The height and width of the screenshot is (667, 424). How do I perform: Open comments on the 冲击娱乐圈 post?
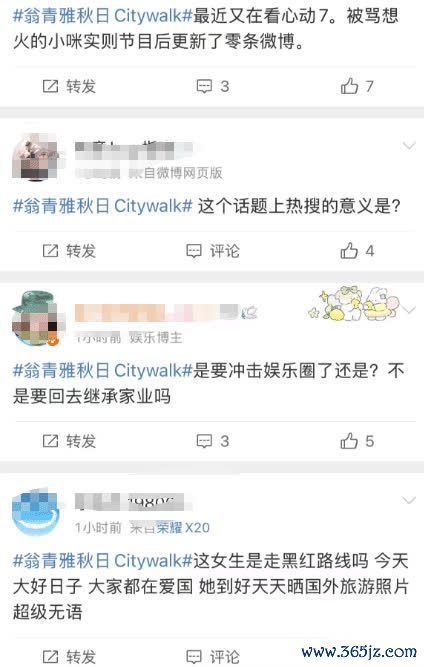[213, 441]
